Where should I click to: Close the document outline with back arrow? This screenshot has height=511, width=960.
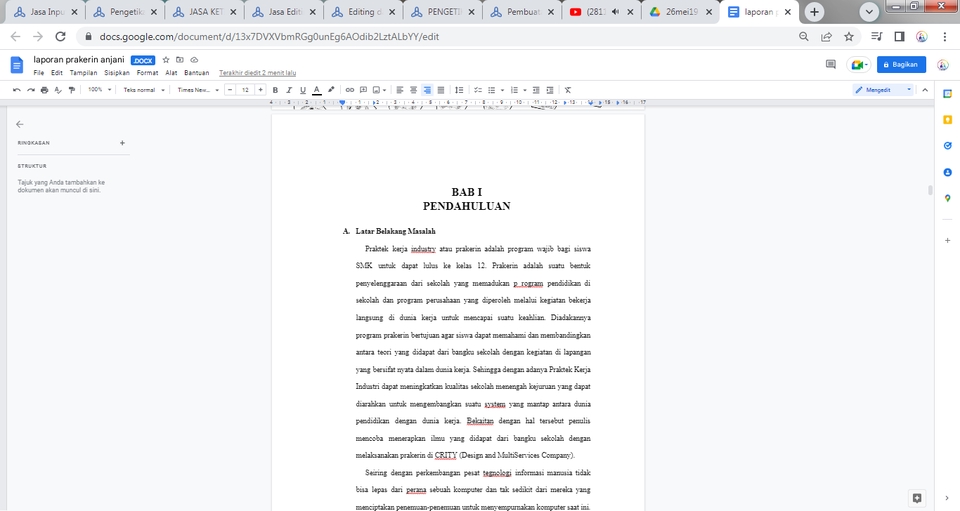tap(20, 124)
